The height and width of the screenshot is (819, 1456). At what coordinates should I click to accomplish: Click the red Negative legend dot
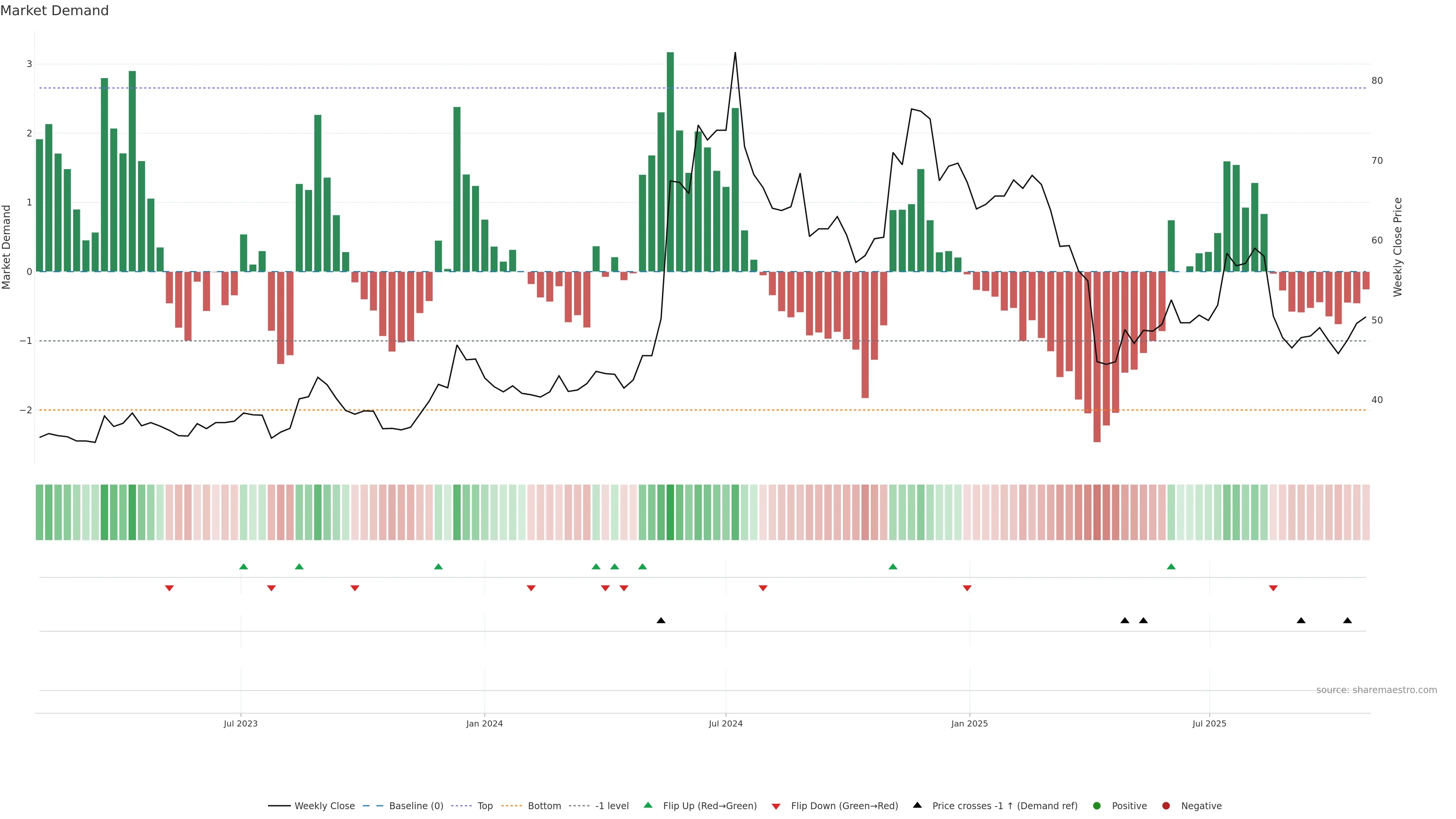click(x=1166, y=806)
